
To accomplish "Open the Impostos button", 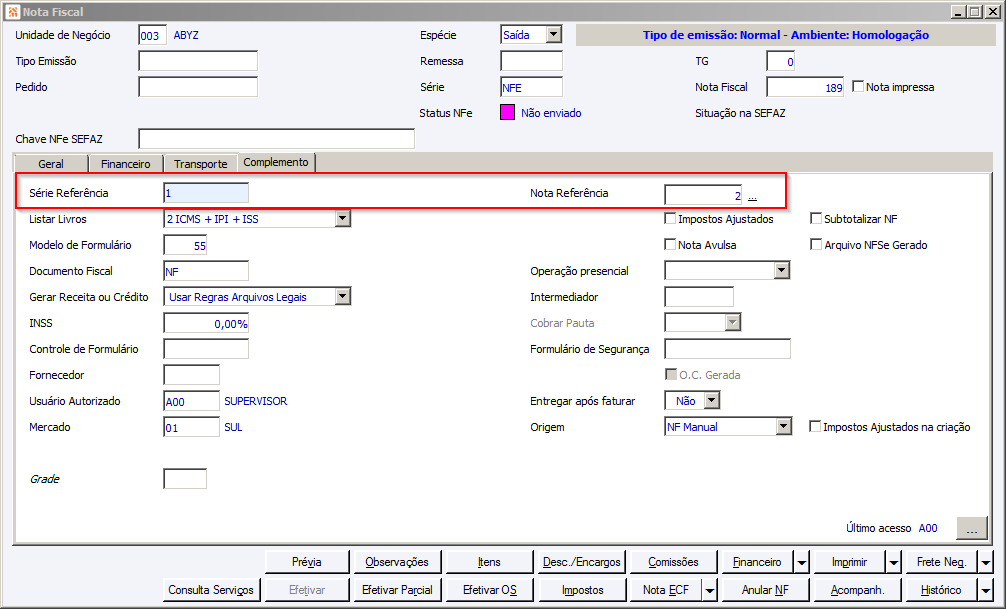I will [582, 590].
